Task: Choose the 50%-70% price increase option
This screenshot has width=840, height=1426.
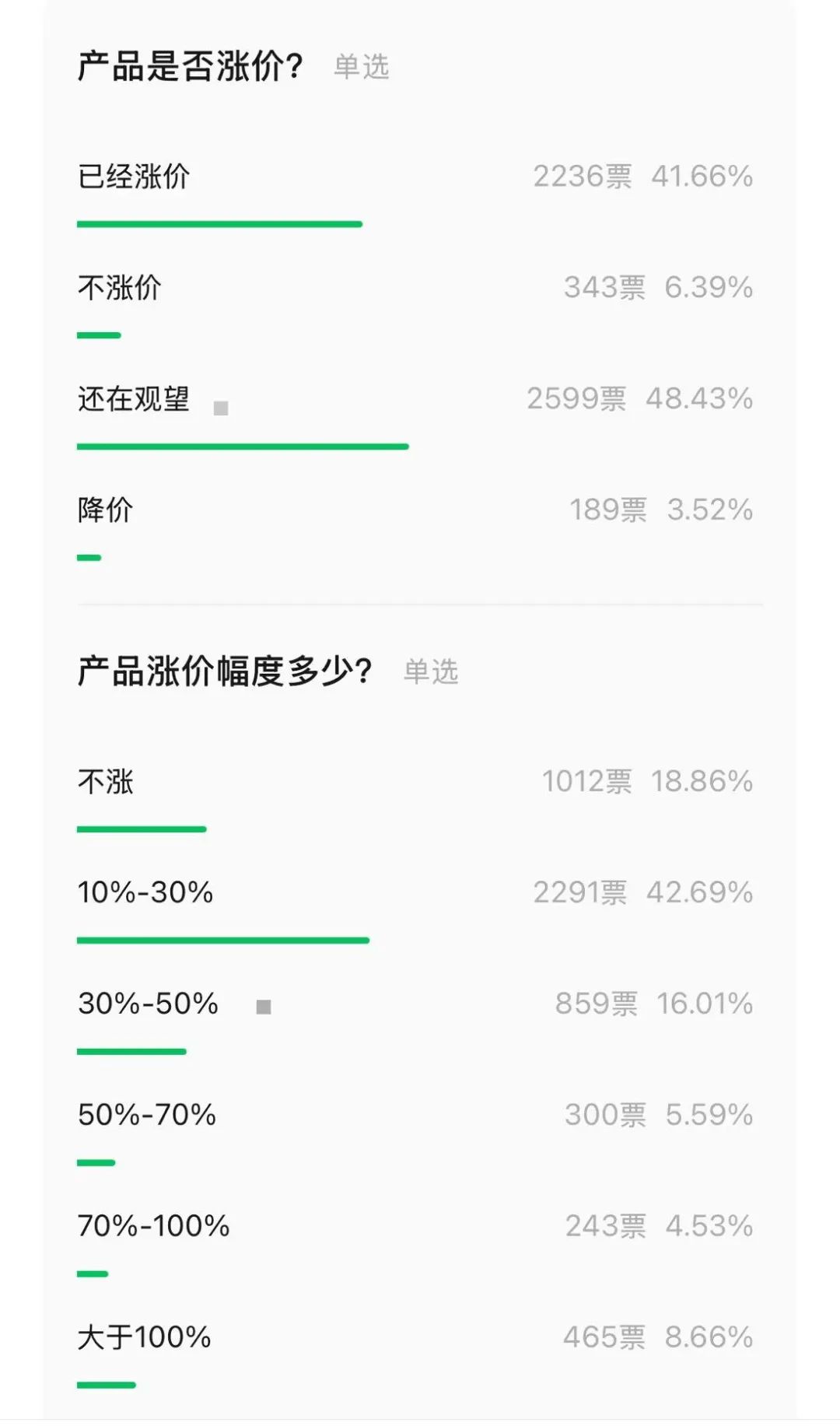Action: tap(147, 1115)
